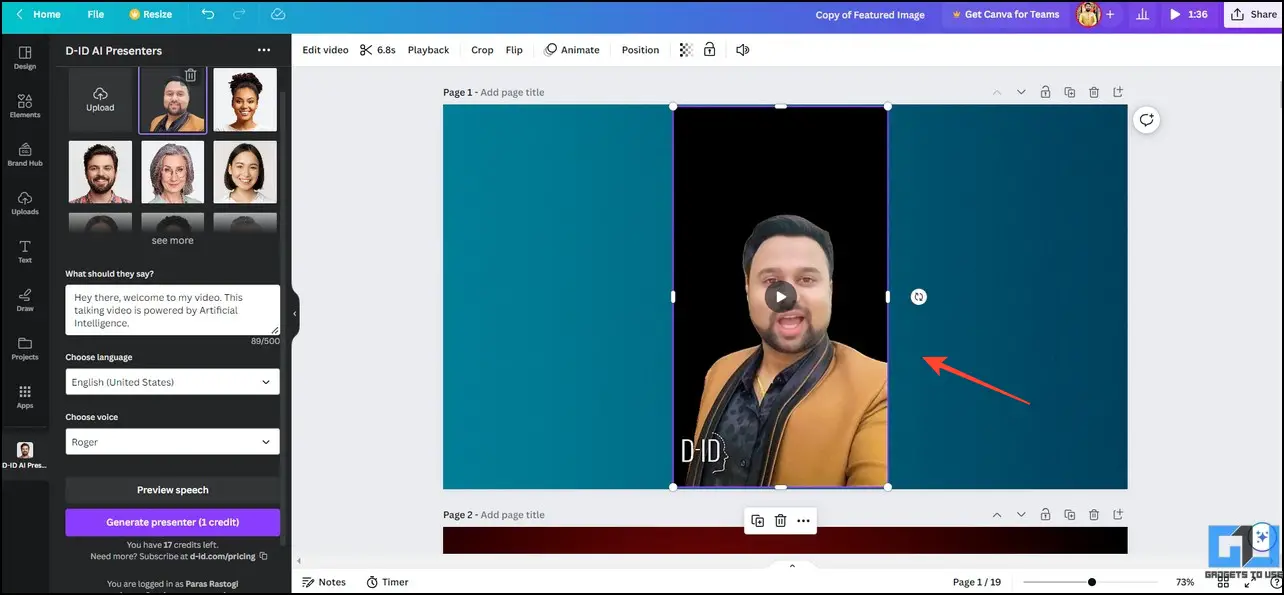Viewport: 1284px width, 595px height.
Task: Move Page 1 down with the chevron
Action: (1021, 92)
